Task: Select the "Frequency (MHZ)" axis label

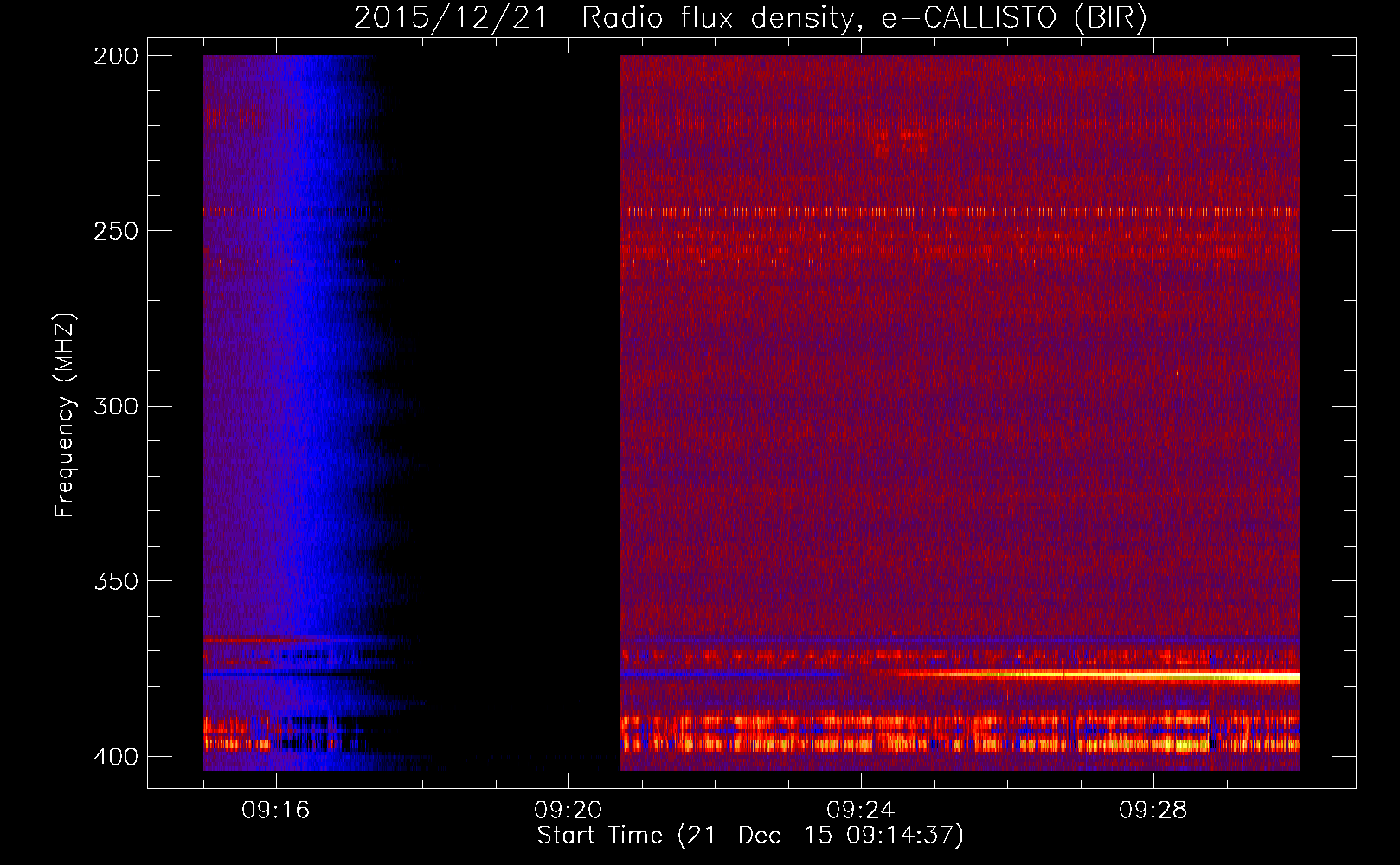Action: tap(65, 414)
